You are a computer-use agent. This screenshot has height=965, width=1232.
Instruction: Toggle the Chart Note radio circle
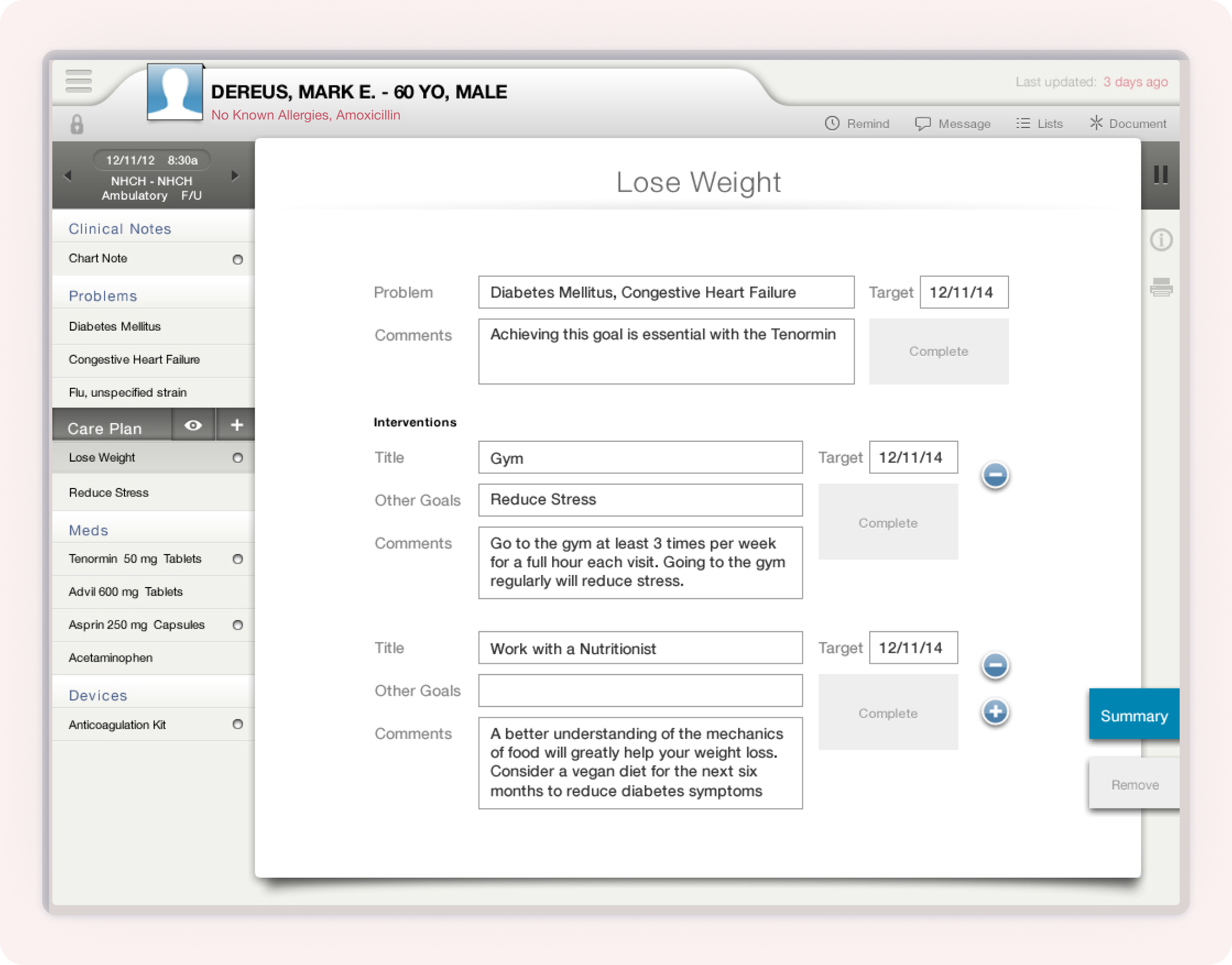(237, 260)
